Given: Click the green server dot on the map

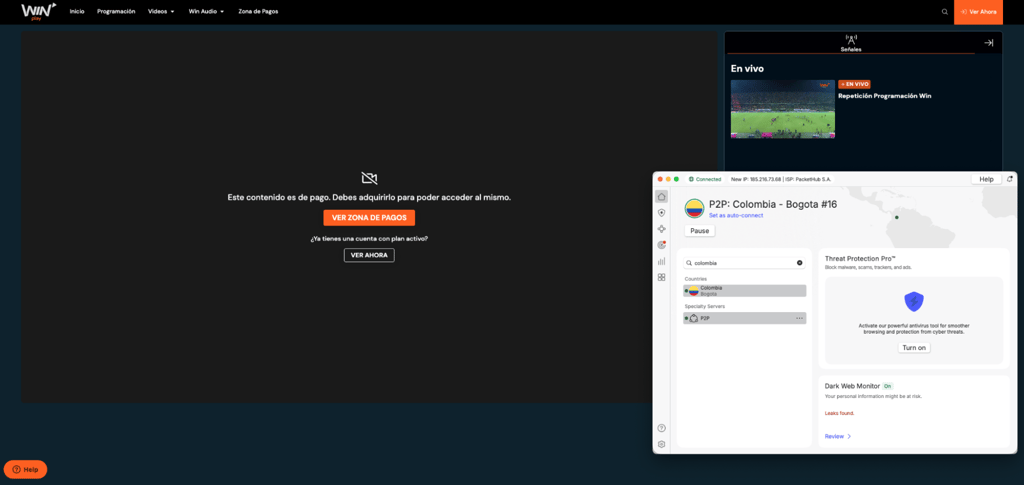Looking at the screenshot, I should point(897,217).
